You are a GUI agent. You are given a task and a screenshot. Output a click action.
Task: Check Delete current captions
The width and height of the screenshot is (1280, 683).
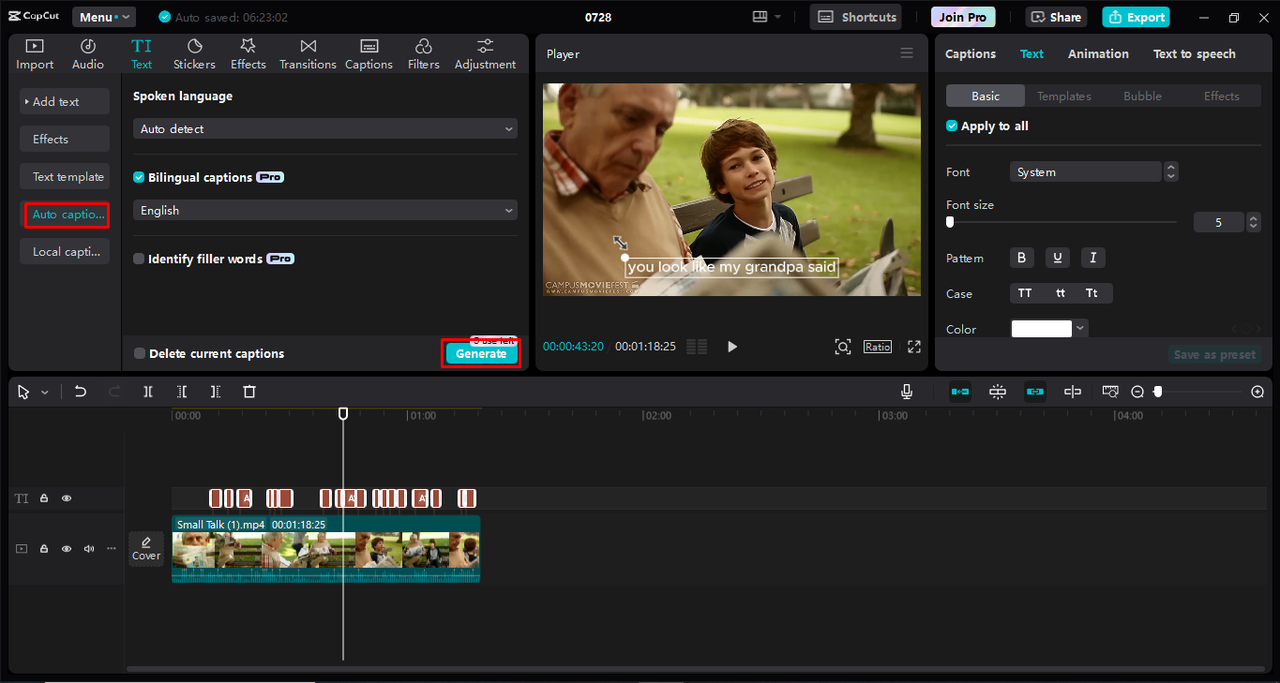(139, 354)
